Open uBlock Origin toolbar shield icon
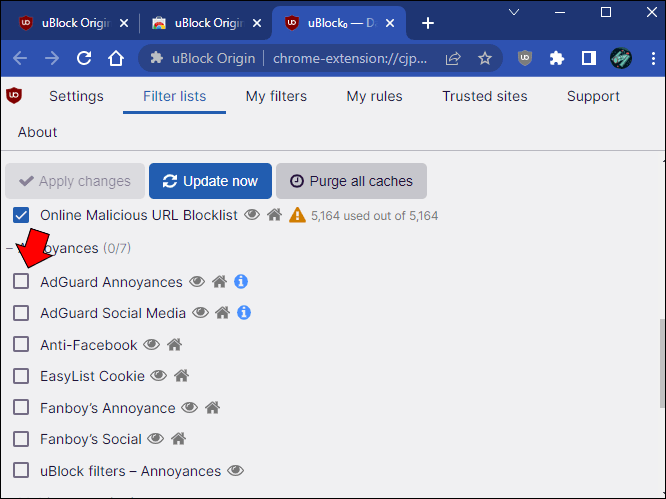 [x=525, y=58]
